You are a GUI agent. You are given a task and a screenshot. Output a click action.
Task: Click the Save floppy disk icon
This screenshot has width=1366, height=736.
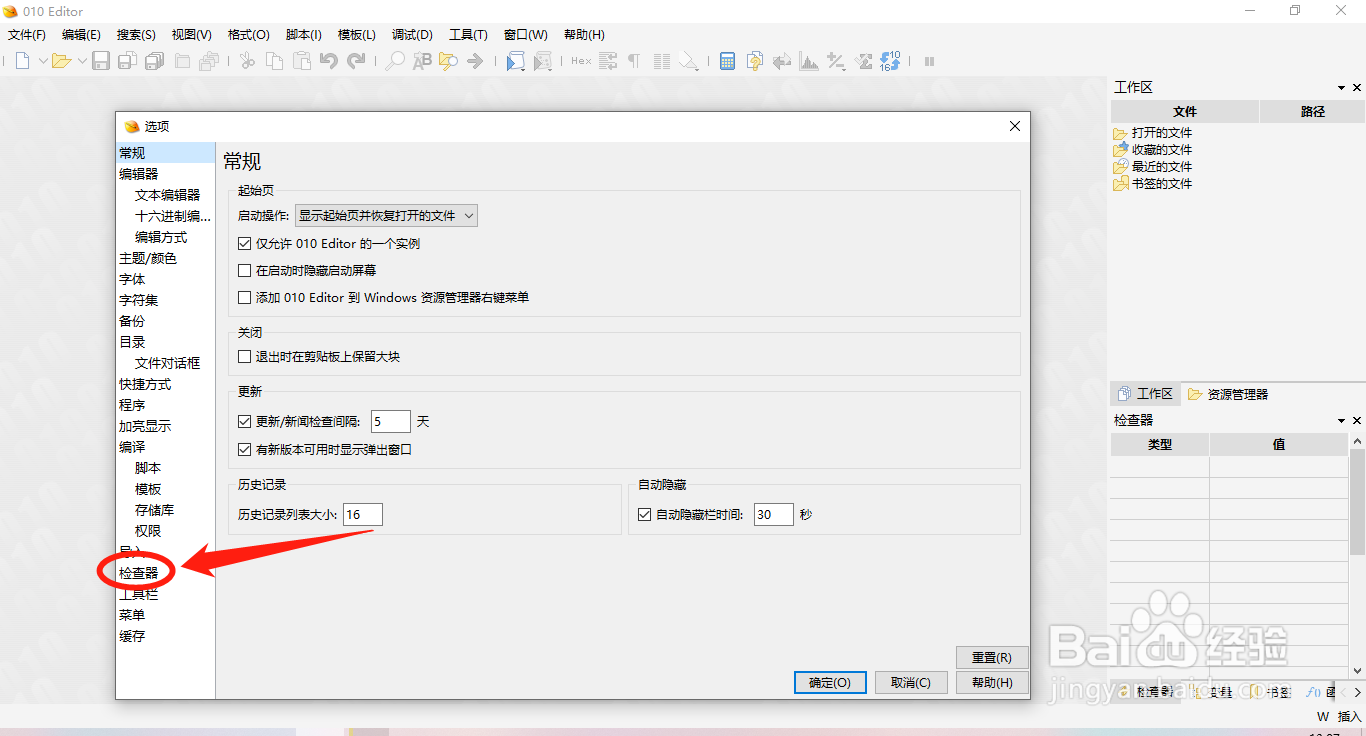[x=101, y=61]
